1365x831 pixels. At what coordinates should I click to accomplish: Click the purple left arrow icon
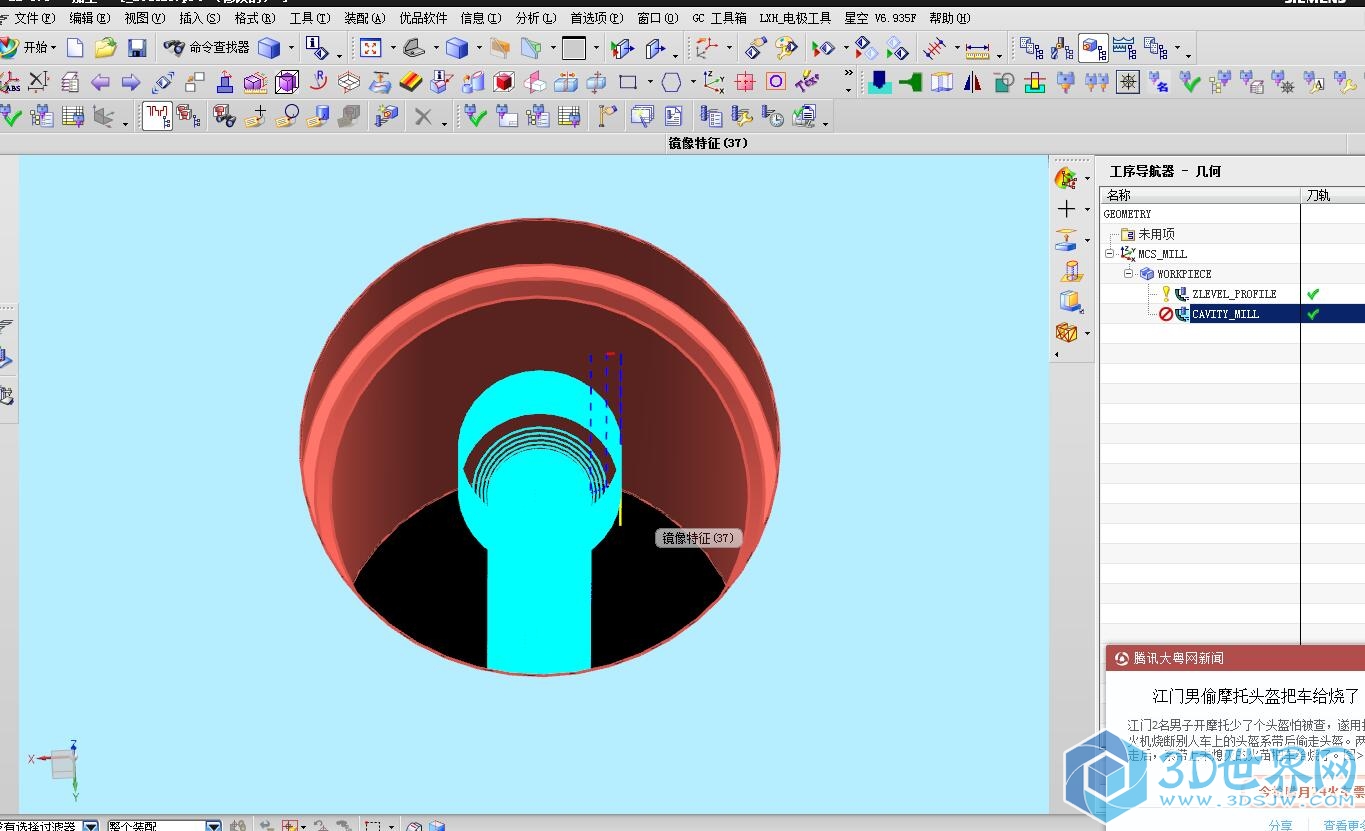pyautogui.click(x=100, y=82)
